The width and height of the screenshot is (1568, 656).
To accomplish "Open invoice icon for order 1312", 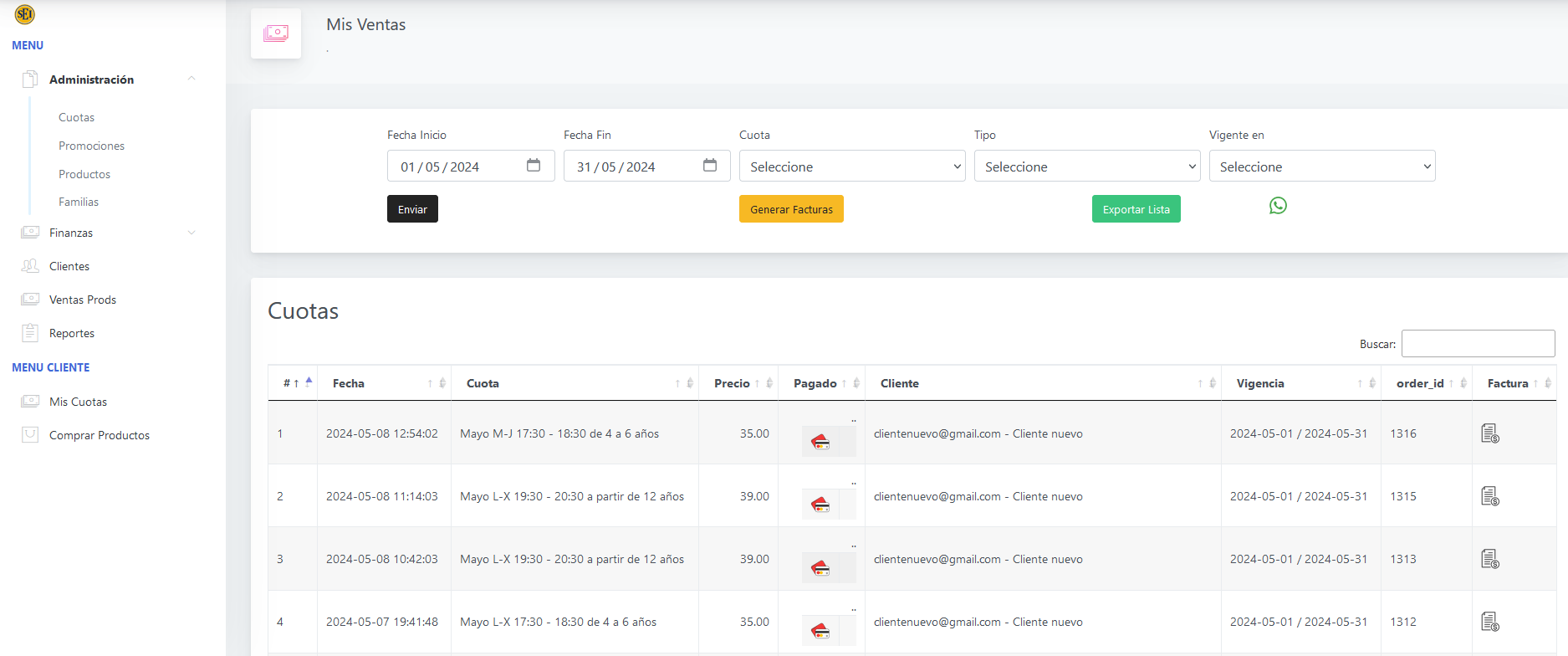I will click(1490, 622).
